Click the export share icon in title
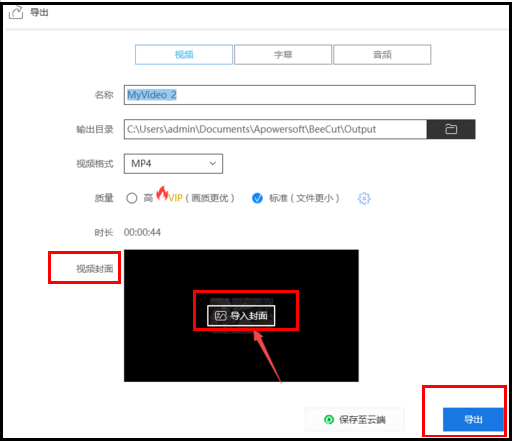 click(16, 13)
